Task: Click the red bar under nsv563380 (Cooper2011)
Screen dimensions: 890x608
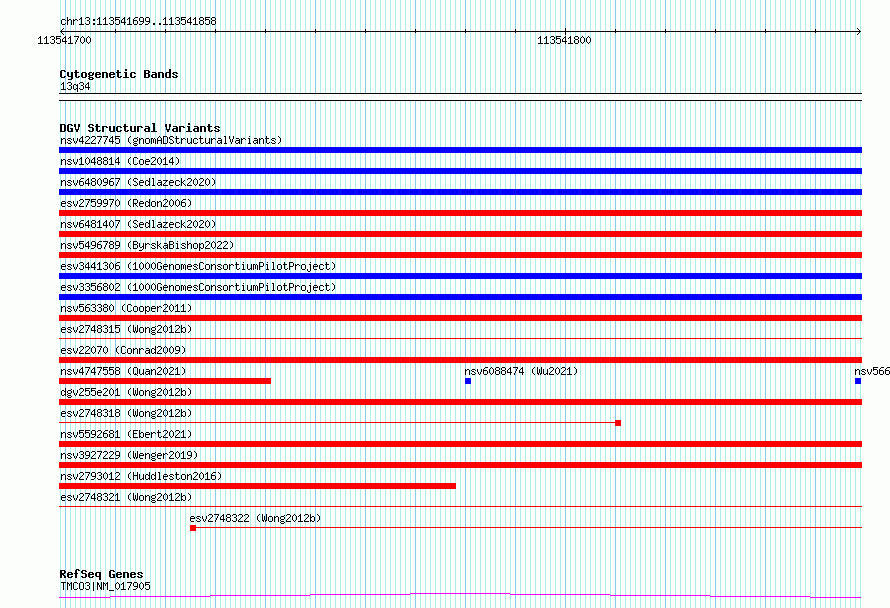Action: [x=460, y=318]
